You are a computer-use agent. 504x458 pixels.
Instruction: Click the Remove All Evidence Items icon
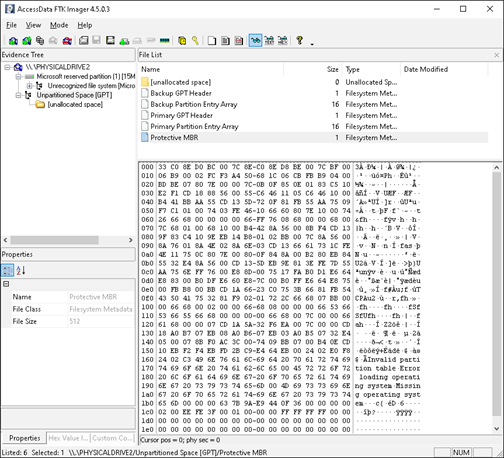coord(67,41)
